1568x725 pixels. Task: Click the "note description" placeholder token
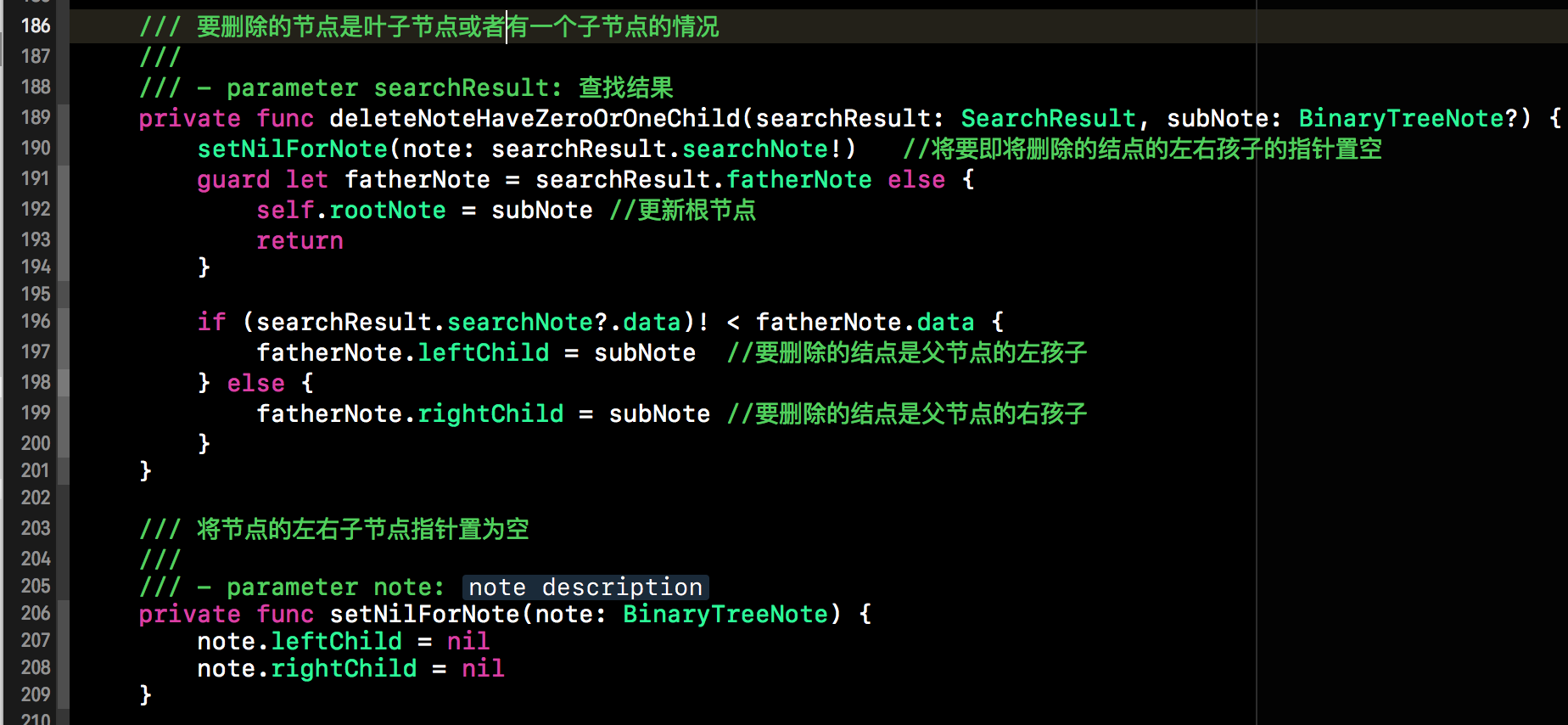[x=585, y=587]
